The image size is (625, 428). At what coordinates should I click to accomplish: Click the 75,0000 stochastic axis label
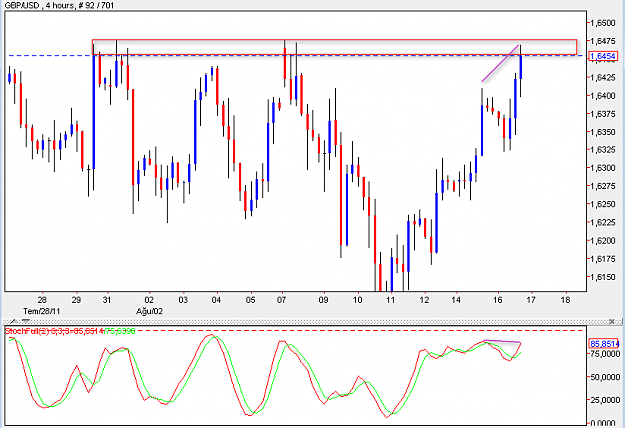pos(606,354)
